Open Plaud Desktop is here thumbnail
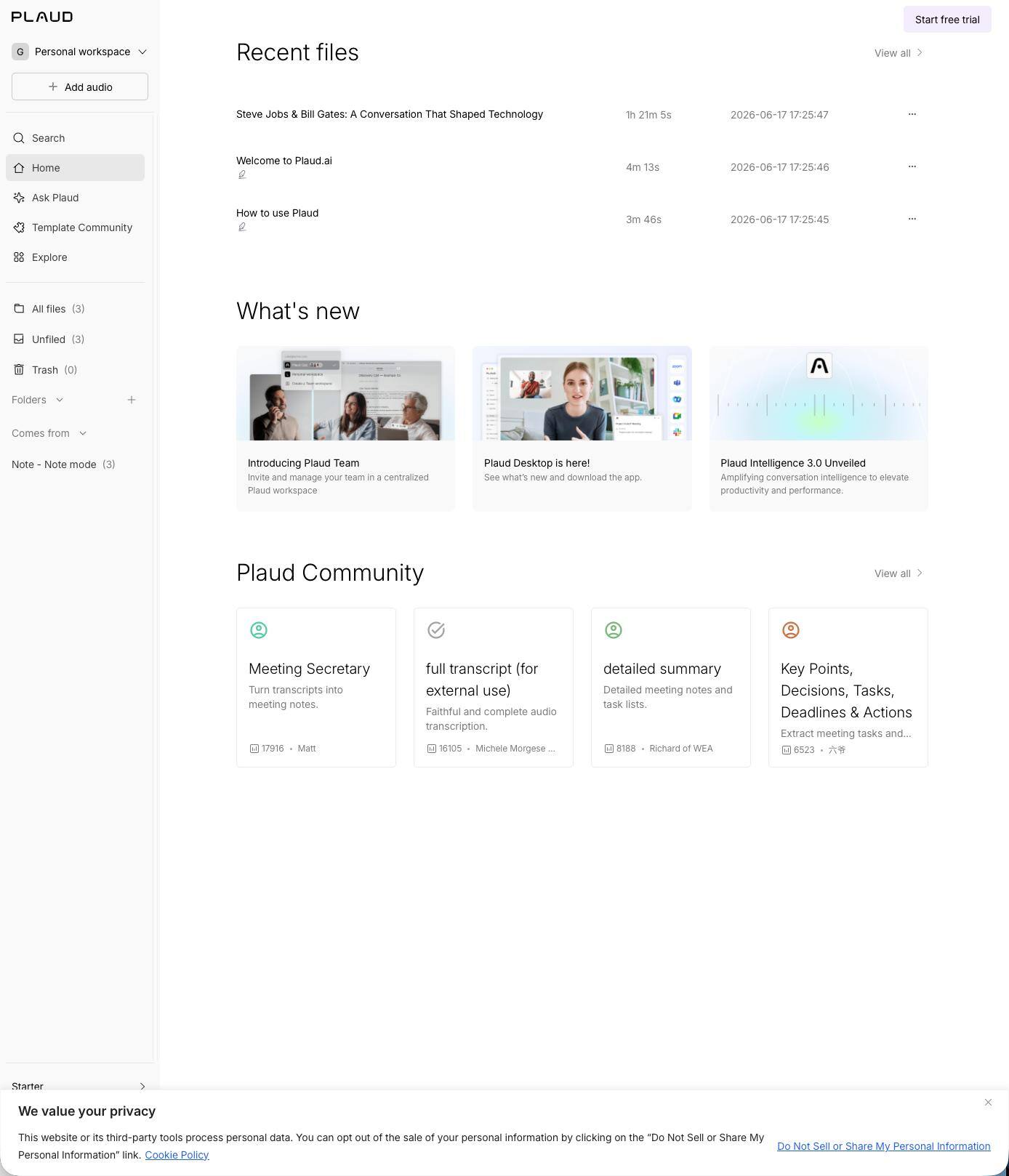The image size is (1009, 1176). pos(582,393)
